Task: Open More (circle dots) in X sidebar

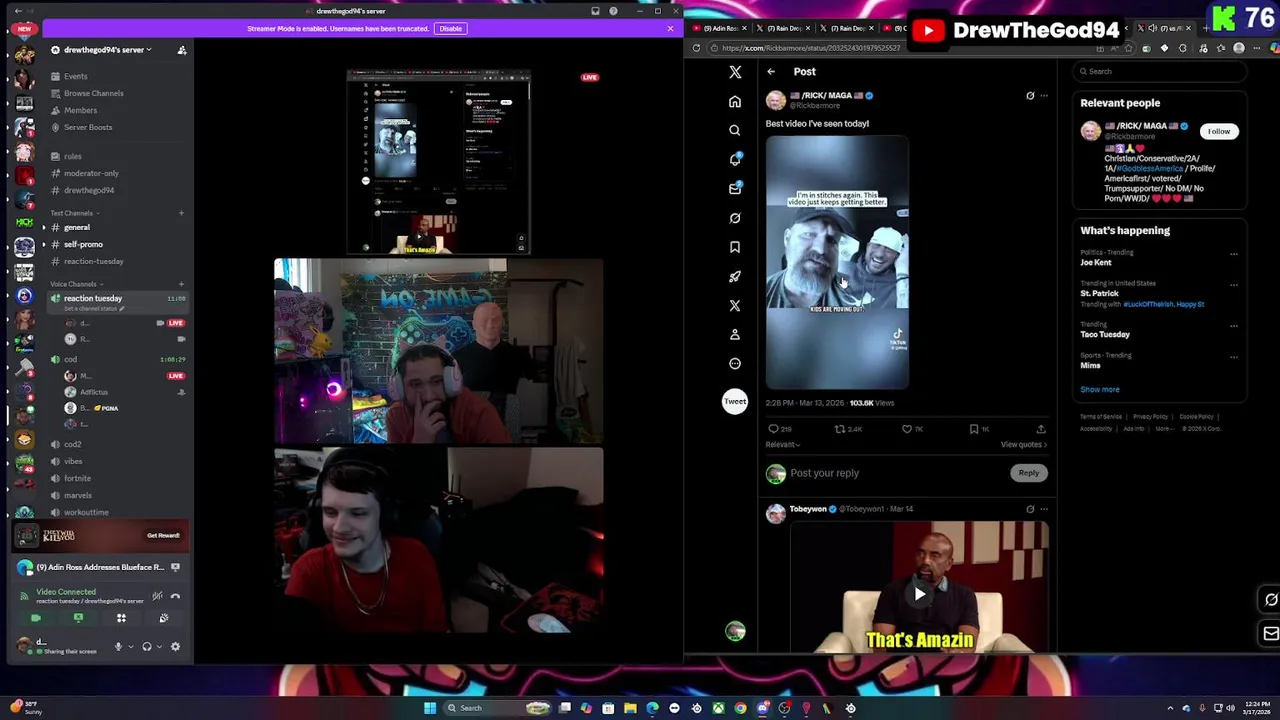Action: 735,364
